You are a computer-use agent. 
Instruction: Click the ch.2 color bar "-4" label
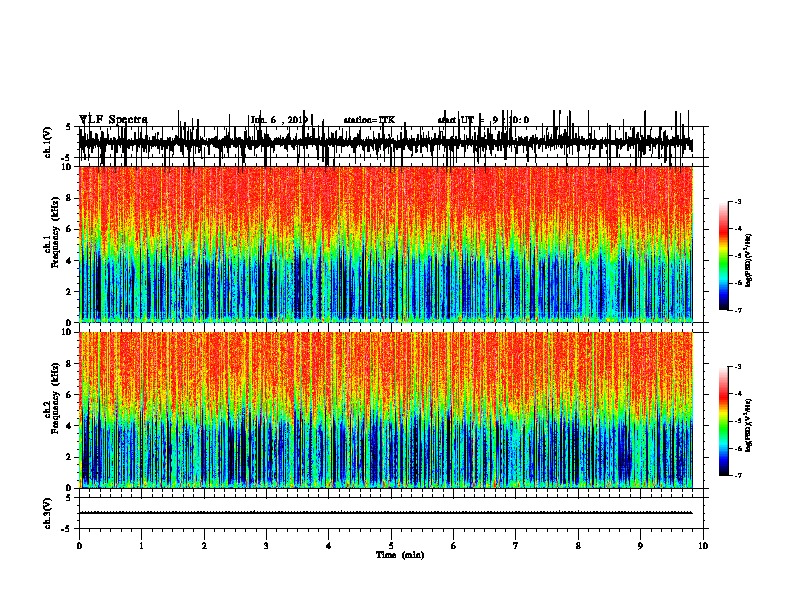[x=737, y=394]
